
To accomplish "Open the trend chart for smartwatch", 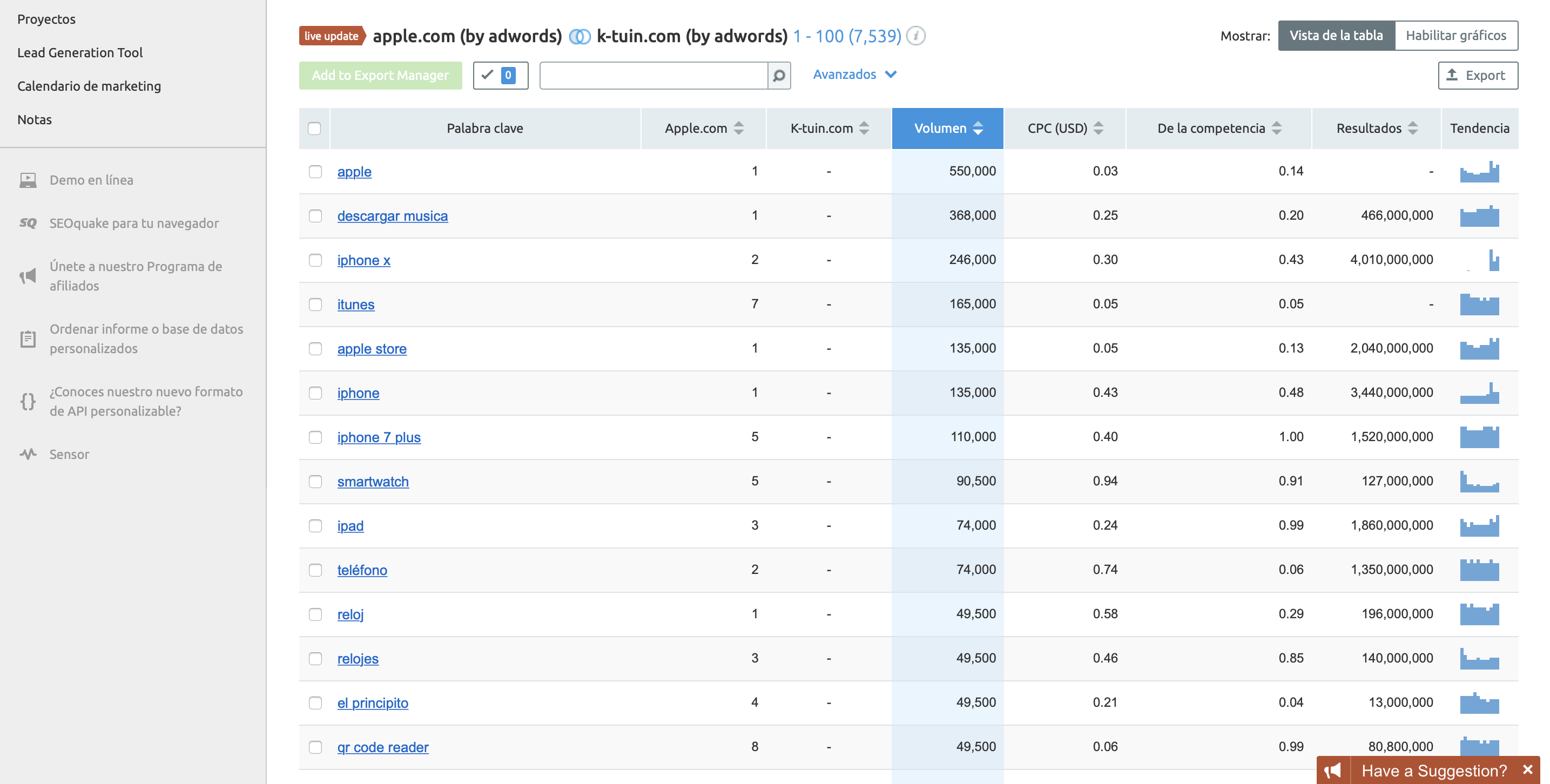I will click(x=1479, y=481).
